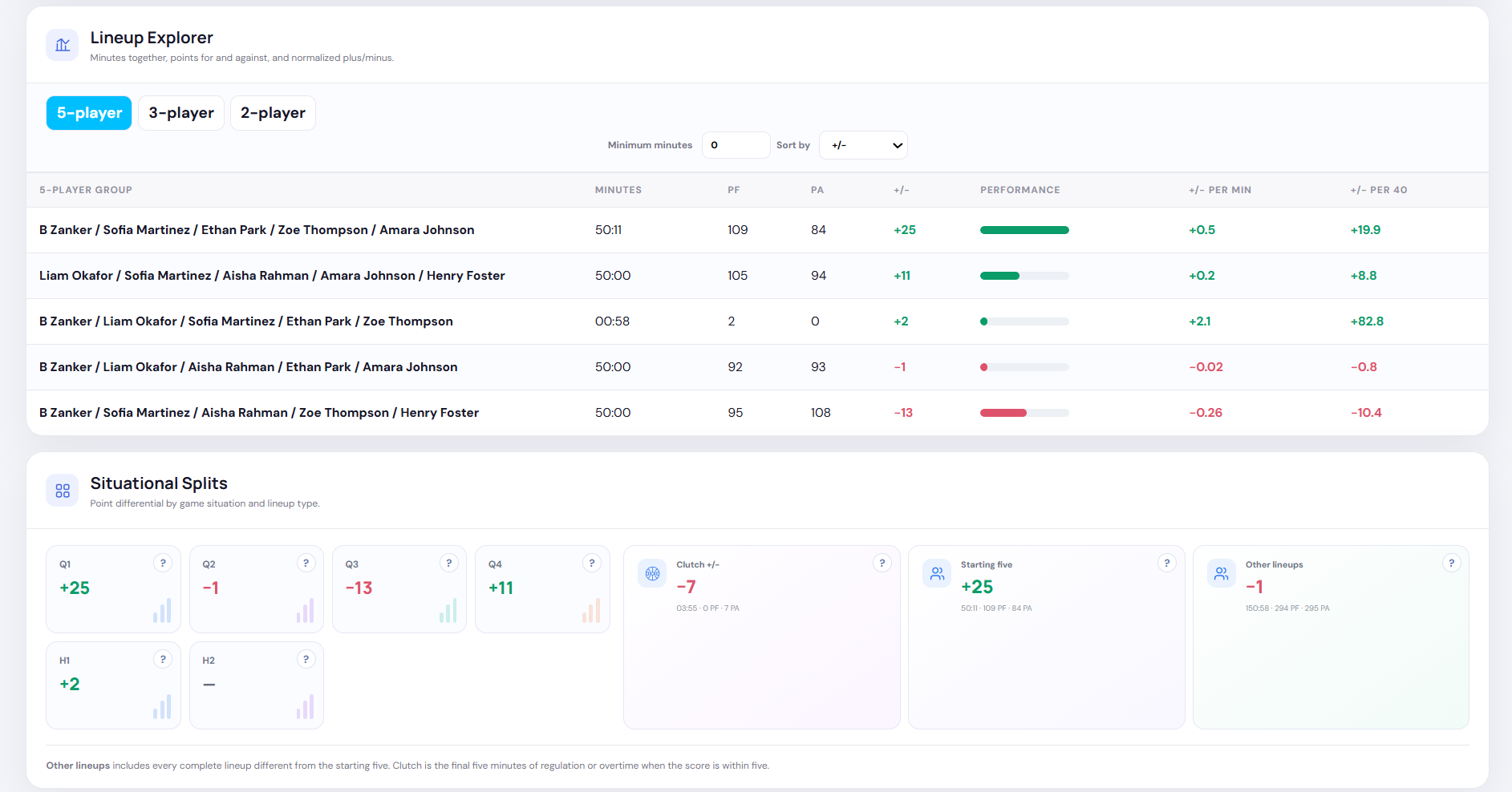This screenshot has width=1512, height=792.
Task: Click the red performance bar for -13 lineup
Action: (1003, 413)
